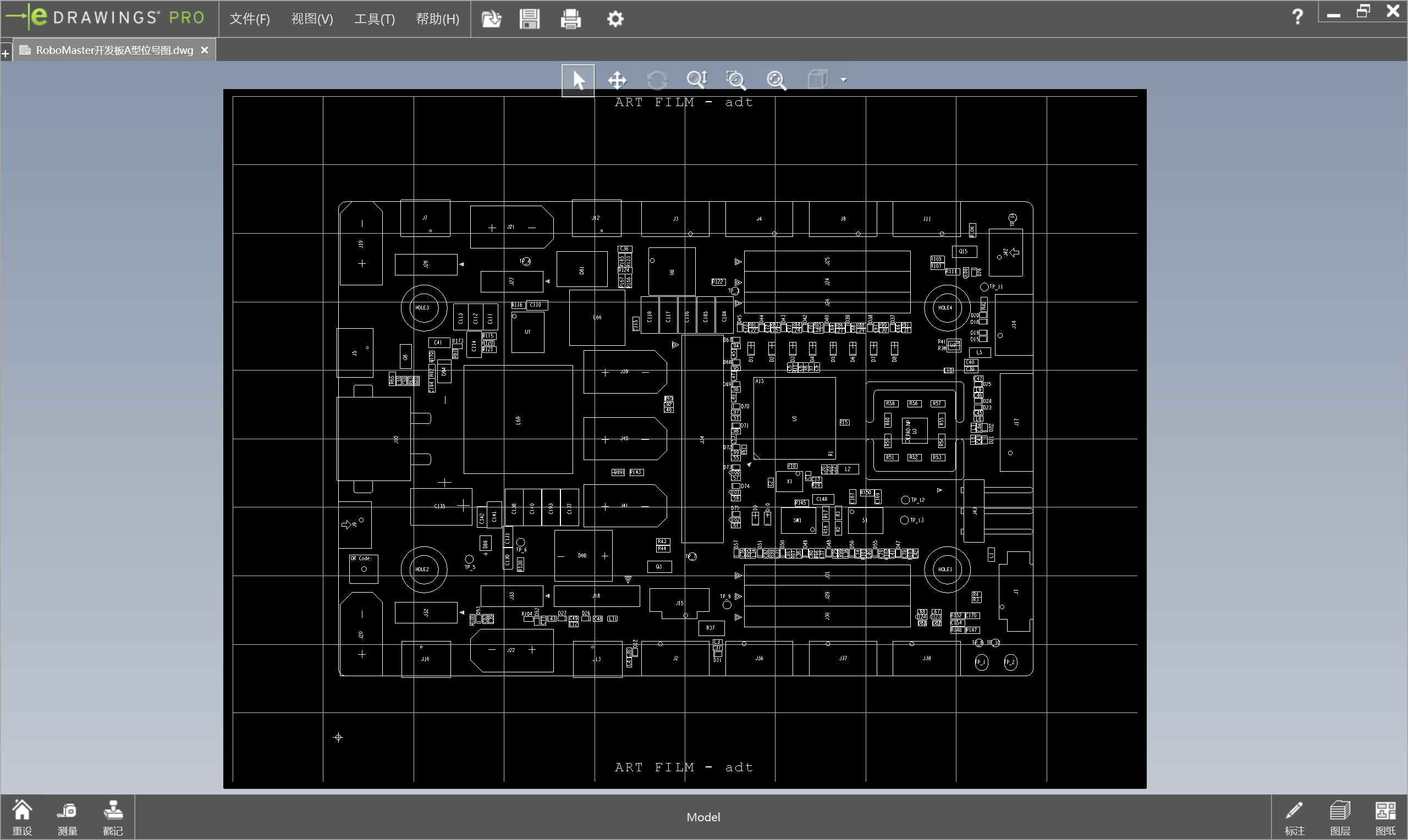Open the options gear settings
The width and height of the screenshot is (1408, 840).
(x=615, y=19)
